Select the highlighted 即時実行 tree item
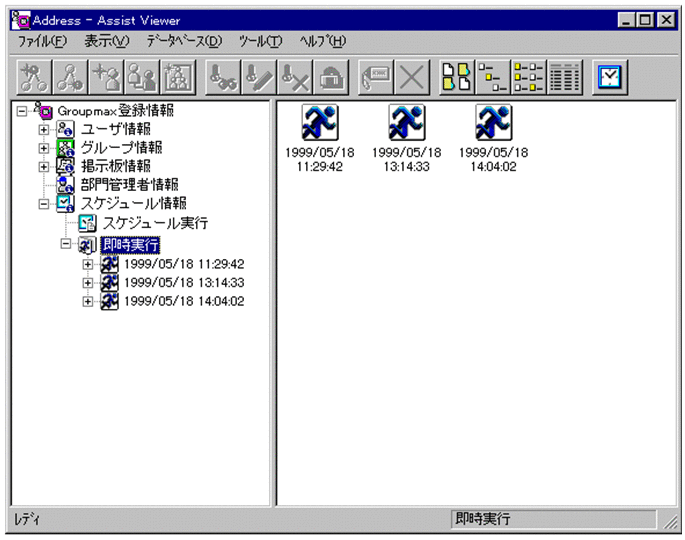Viewport: 685px width, 540px height. coord(130,245)
